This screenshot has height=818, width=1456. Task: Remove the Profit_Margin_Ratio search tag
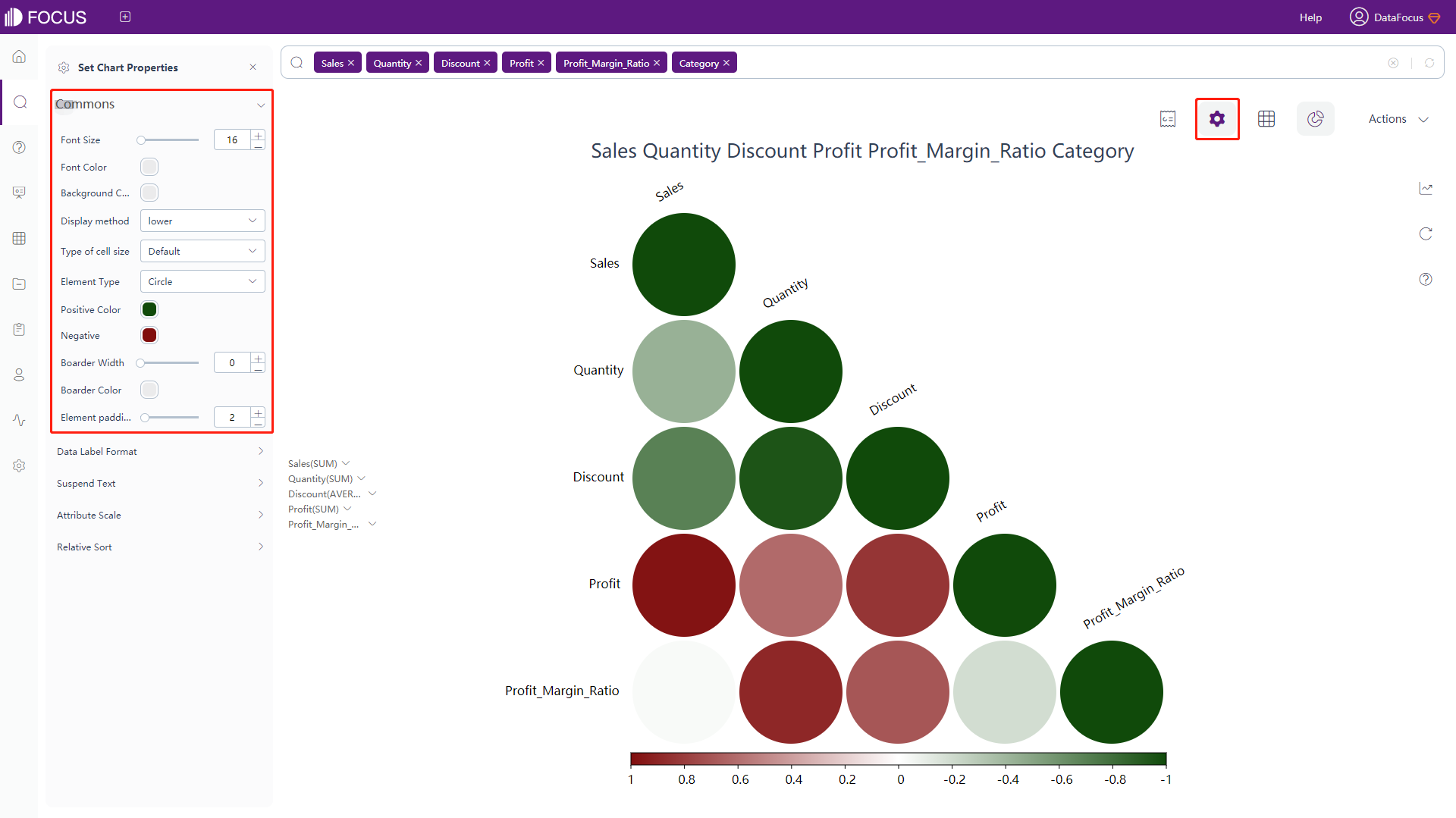657,63
